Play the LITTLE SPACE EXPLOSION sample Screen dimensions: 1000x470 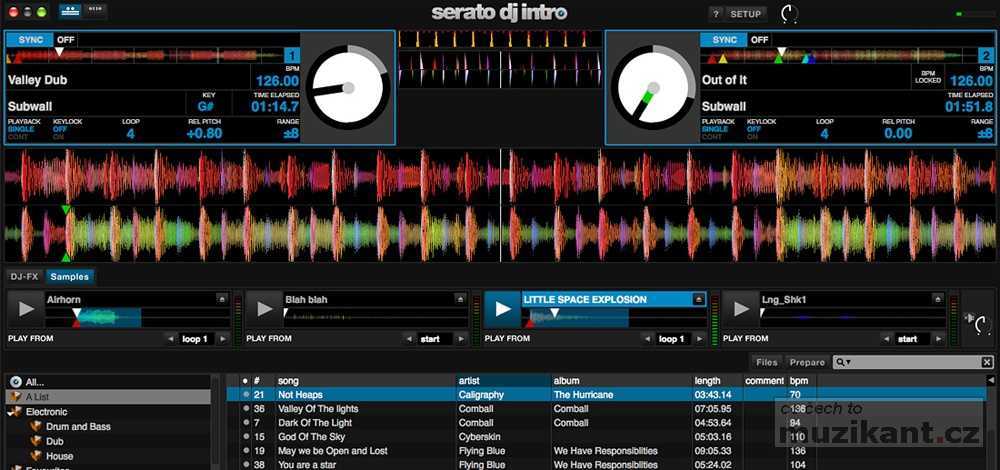pyautogui.click(x=503, y=309)
